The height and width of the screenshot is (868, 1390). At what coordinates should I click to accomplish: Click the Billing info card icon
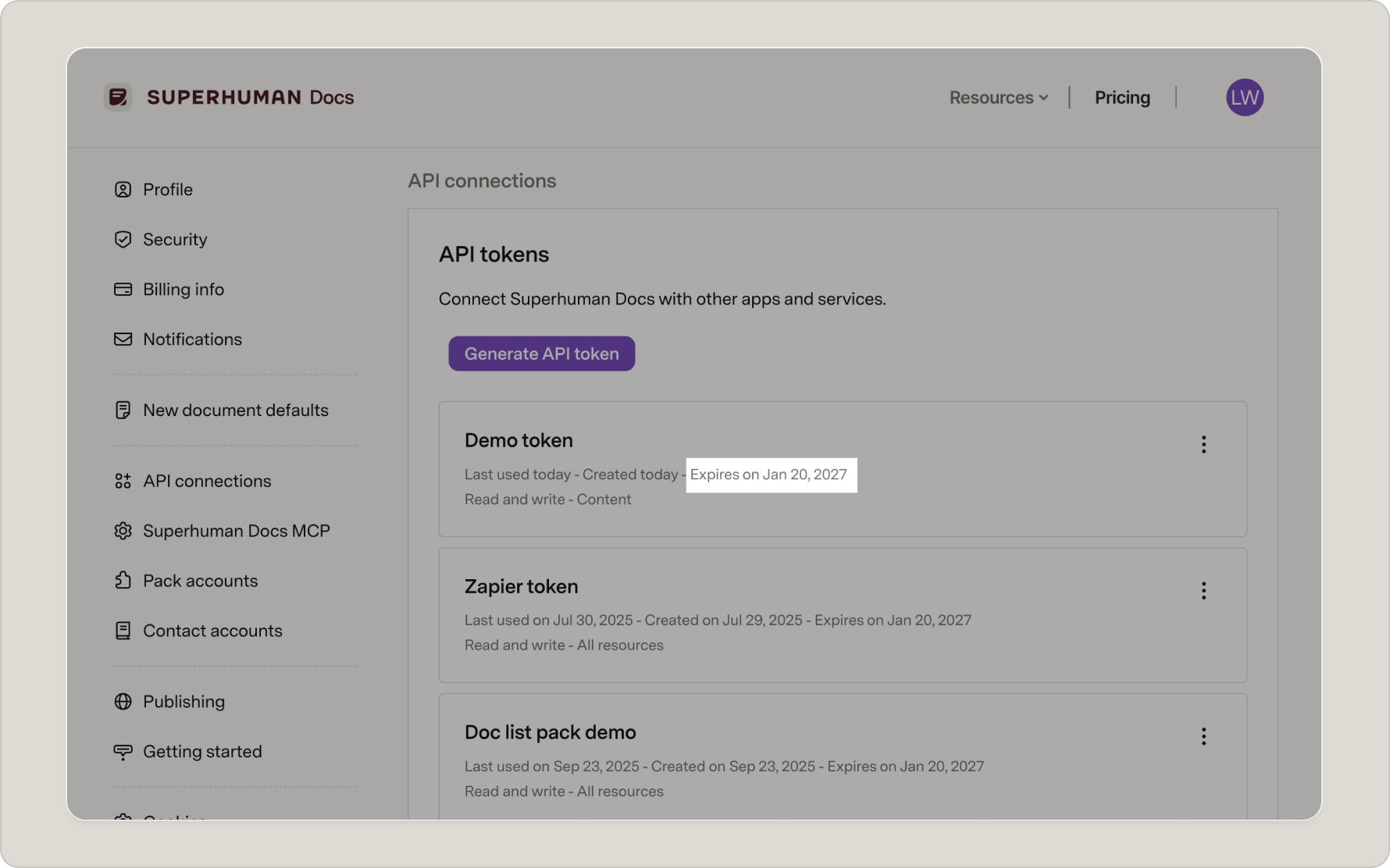click(123, 290)
